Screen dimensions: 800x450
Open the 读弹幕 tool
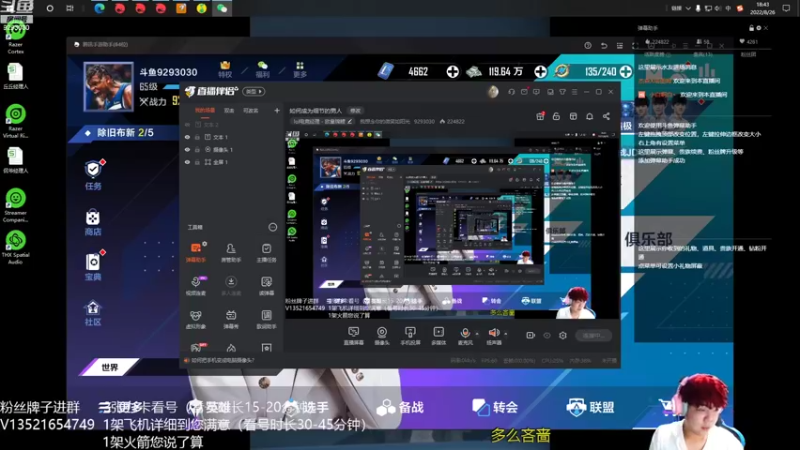266,286
